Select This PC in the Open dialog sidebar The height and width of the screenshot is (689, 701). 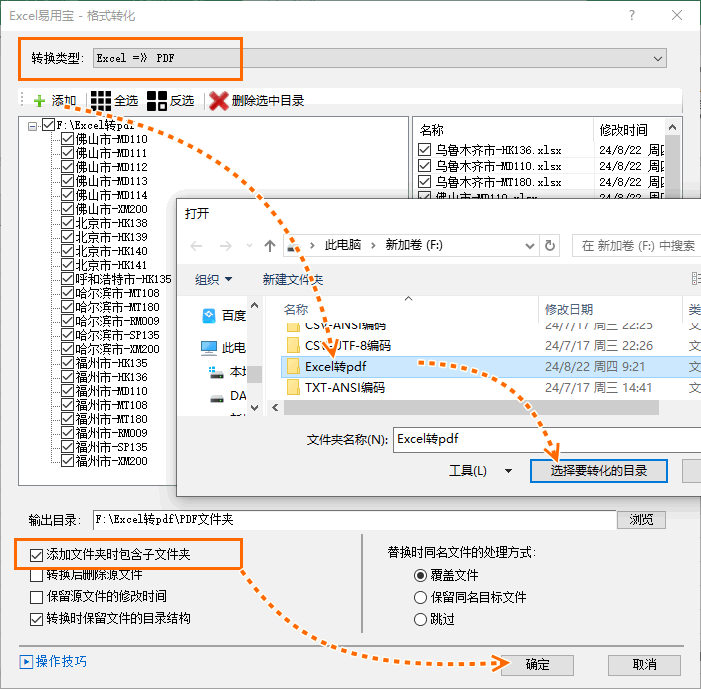tap(223, 347)
